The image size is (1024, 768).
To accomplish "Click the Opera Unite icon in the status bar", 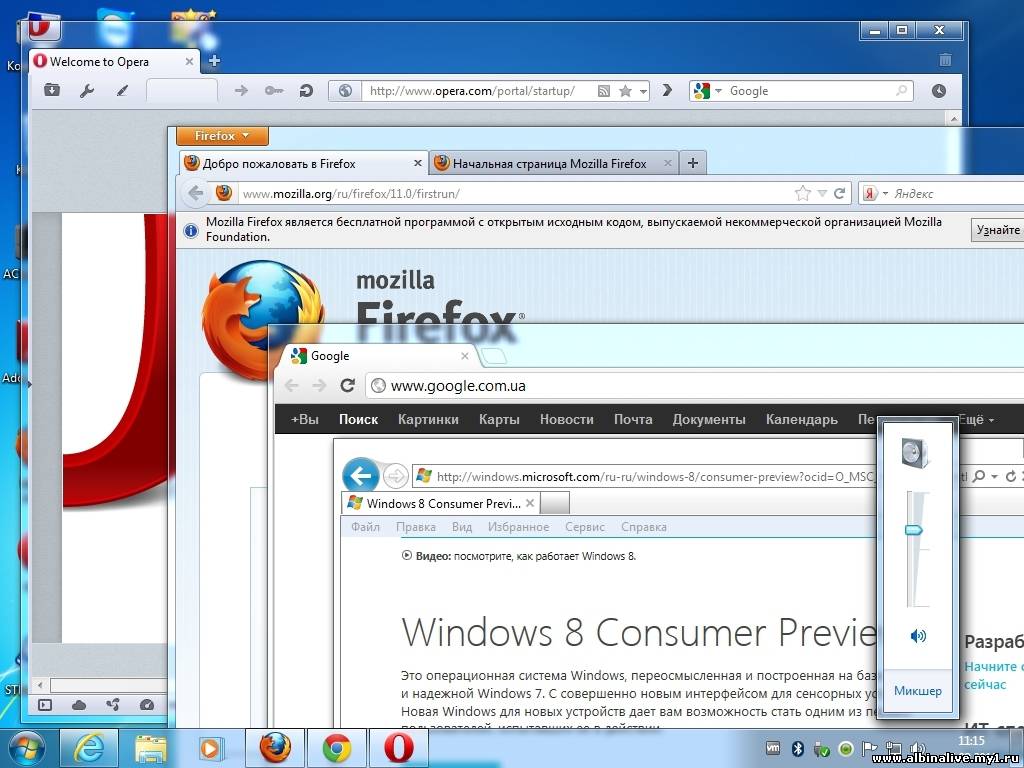I will pos(113,705).
